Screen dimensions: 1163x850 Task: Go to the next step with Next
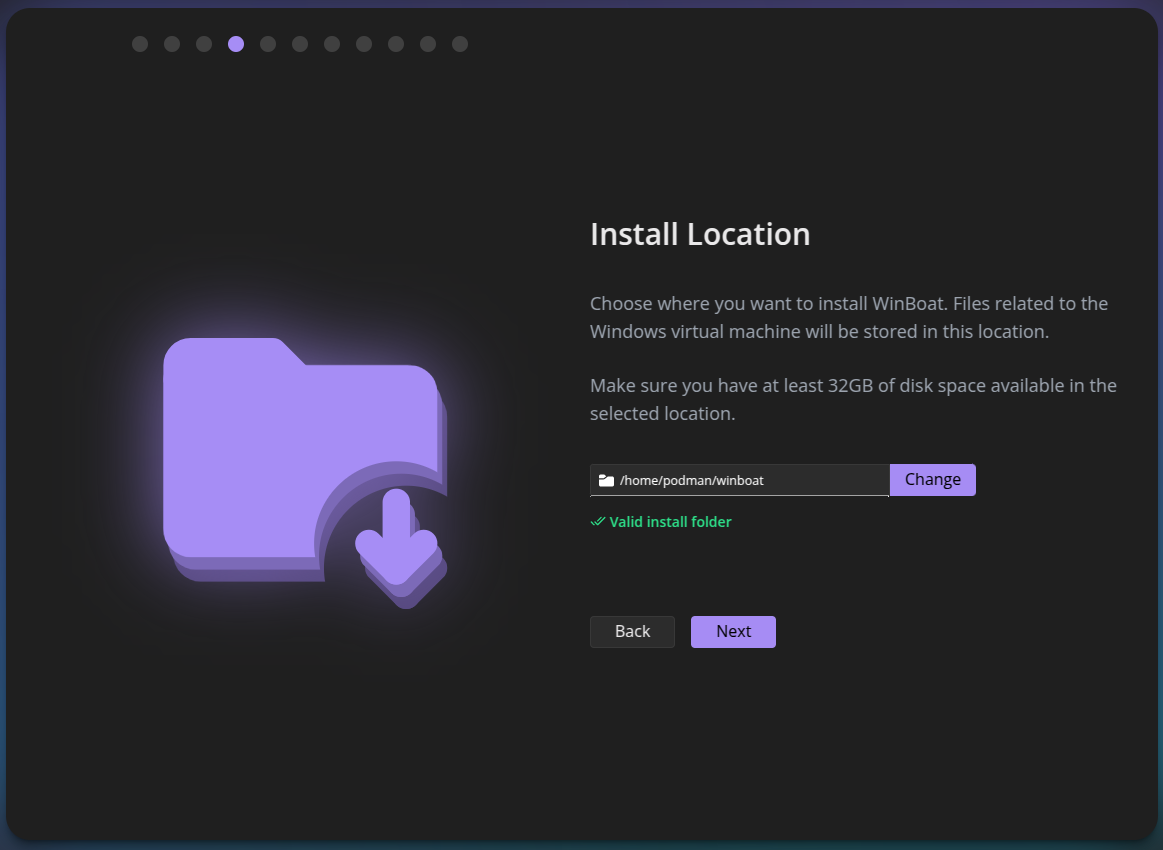click(733, 632)
